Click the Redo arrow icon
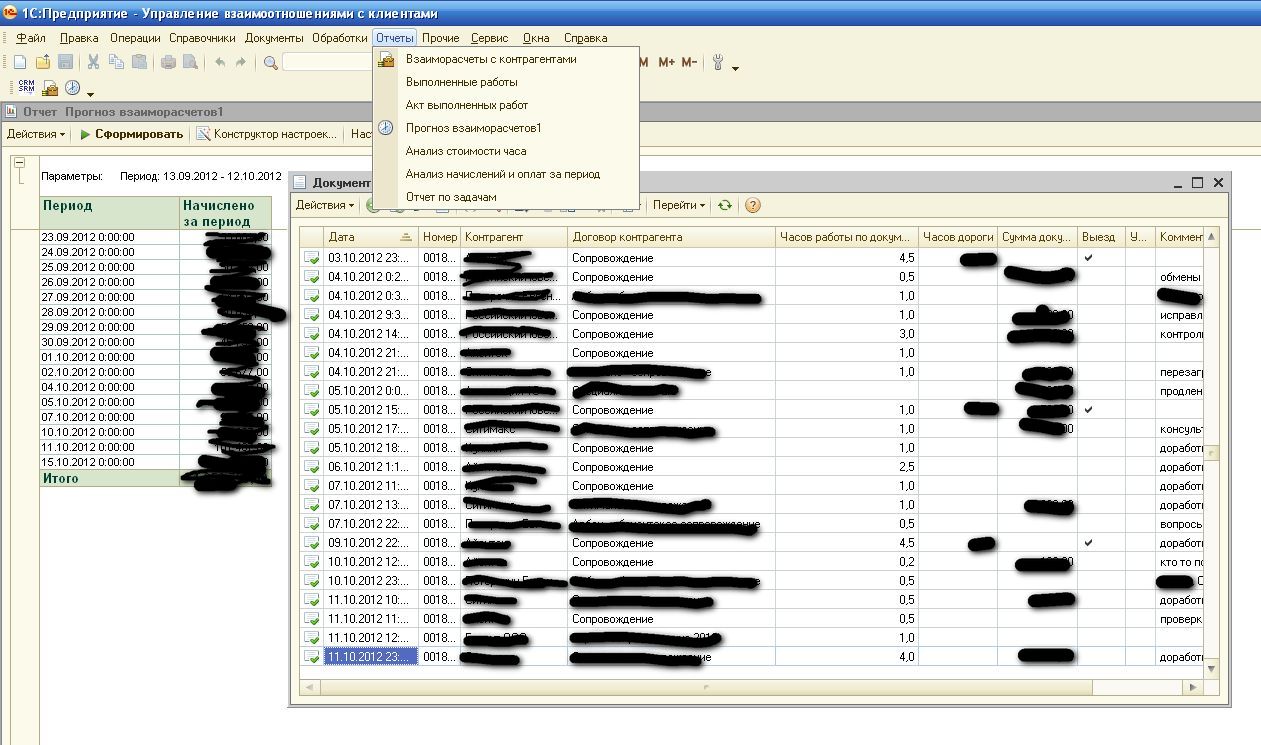The height and width of the screenshot is (745, 1261). (x=241, y=62)
